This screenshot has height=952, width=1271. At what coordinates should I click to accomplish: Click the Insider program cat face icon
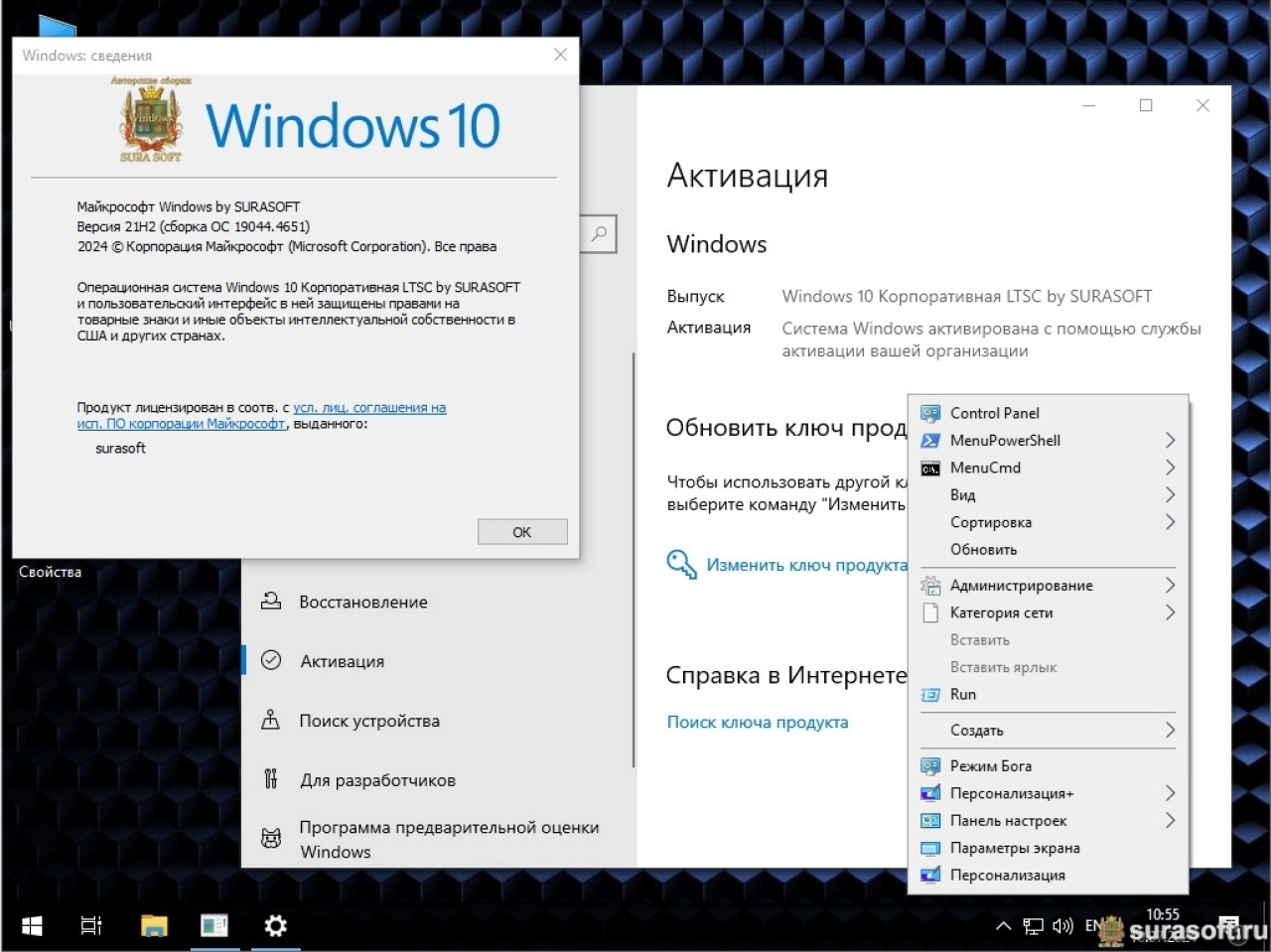pos(270,839)
